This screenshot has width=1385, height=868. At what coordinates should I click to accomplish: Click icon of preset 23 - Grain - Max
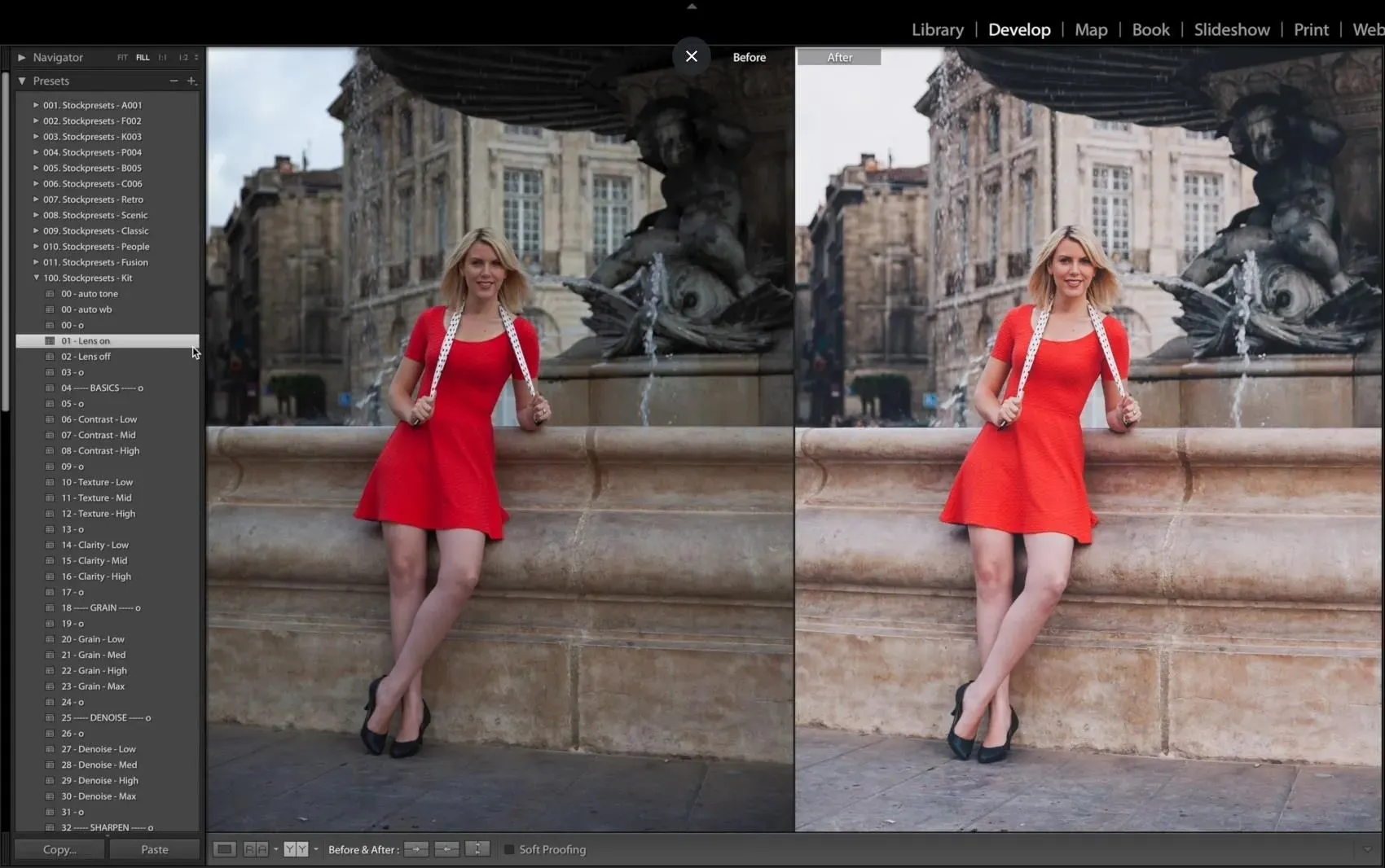tap(50, 686)
